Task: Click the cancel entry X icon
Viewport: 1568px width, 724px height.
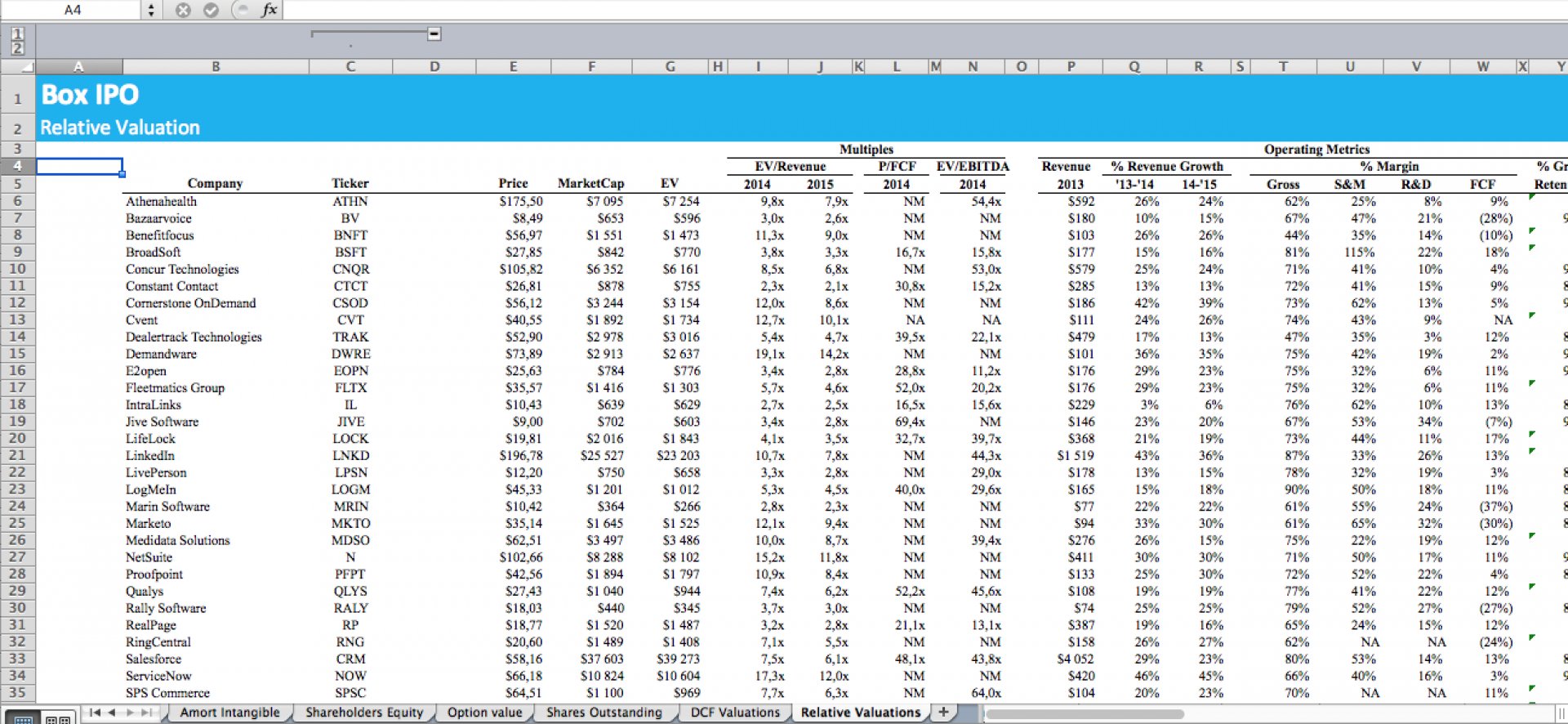Action: pos(183,10)
